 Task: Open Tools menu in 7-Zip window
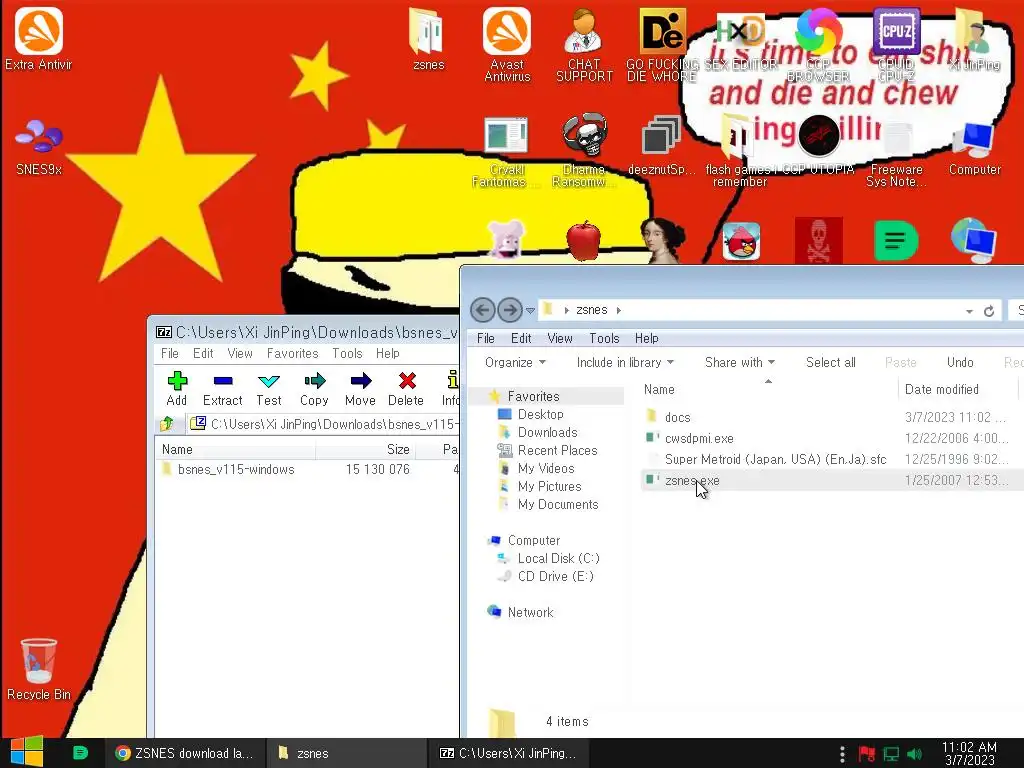point(347,353)
